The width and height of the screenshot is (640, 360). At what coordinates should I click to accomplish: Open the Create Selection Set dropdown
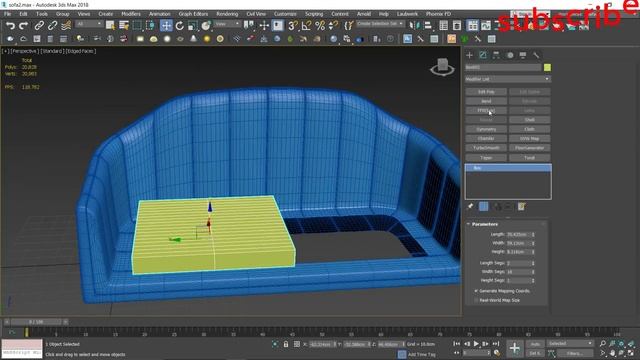tap(380, 24)
